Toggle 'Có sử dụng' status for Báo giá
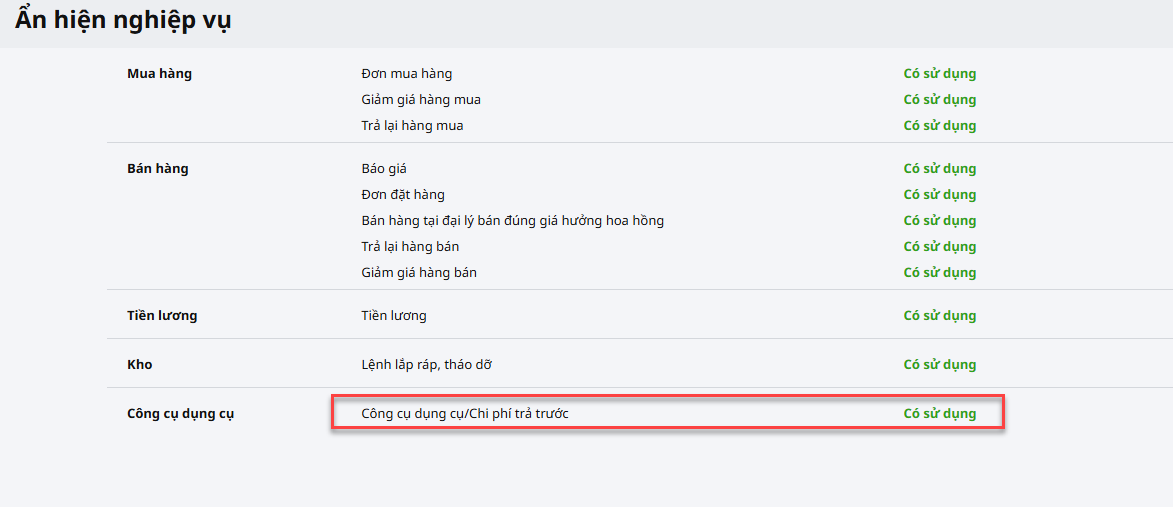 coord(939,169)
